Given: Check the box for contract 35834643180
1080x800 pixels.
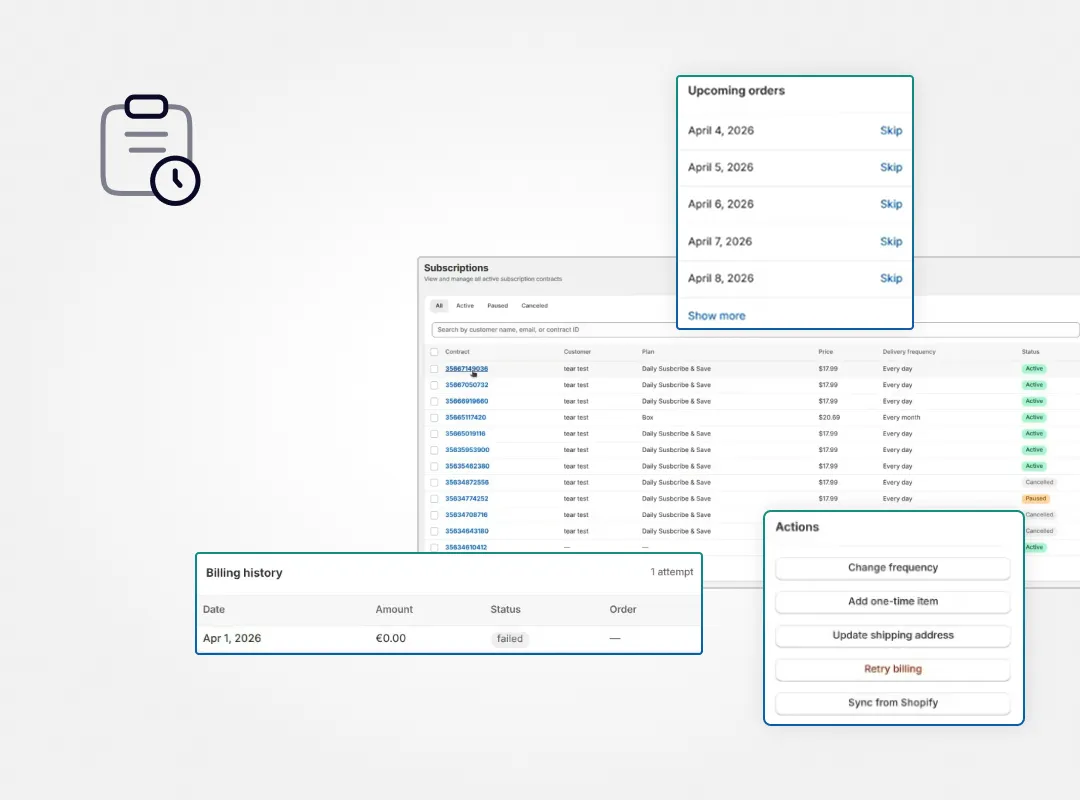Looking at the screenshot, I should tap(434, 531).
